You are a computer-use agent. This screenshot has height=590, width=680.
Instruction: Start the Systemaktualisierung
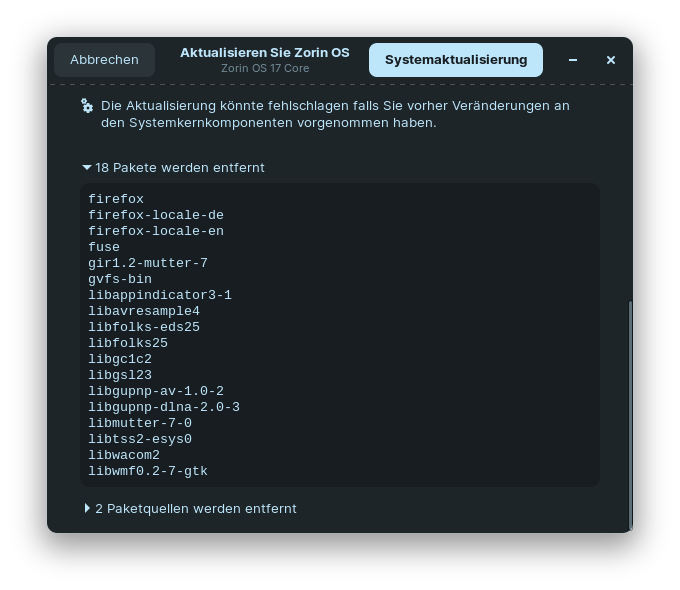coord(456,60)
